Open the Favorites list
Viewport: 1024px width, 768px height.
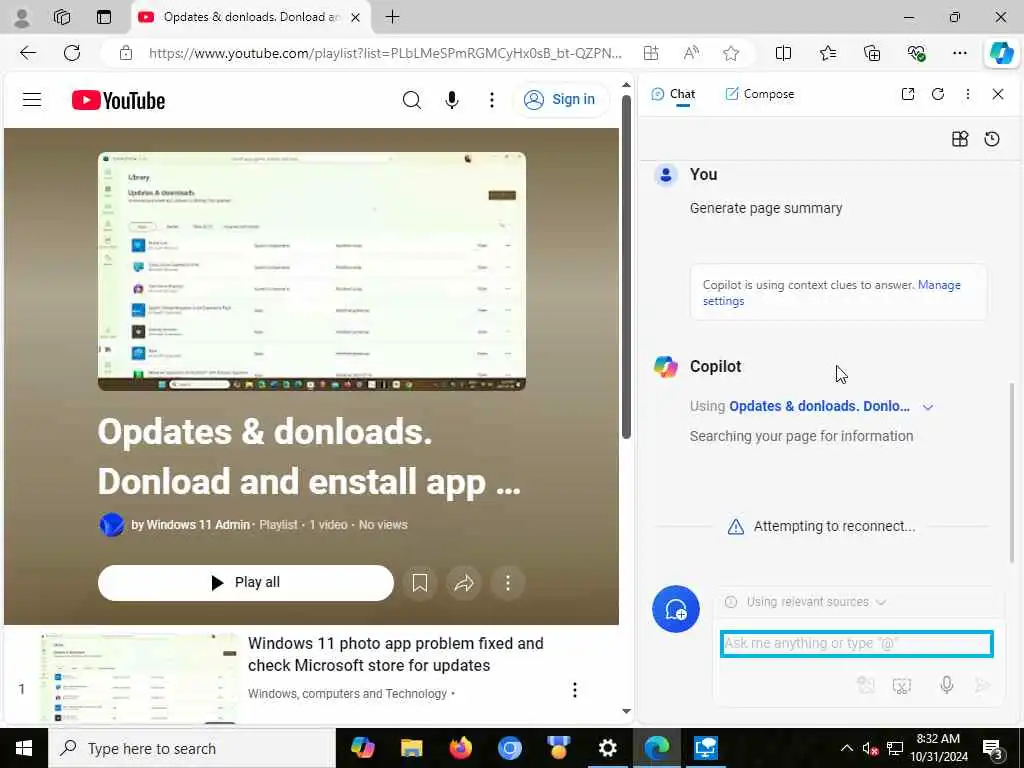pos(827,53)
